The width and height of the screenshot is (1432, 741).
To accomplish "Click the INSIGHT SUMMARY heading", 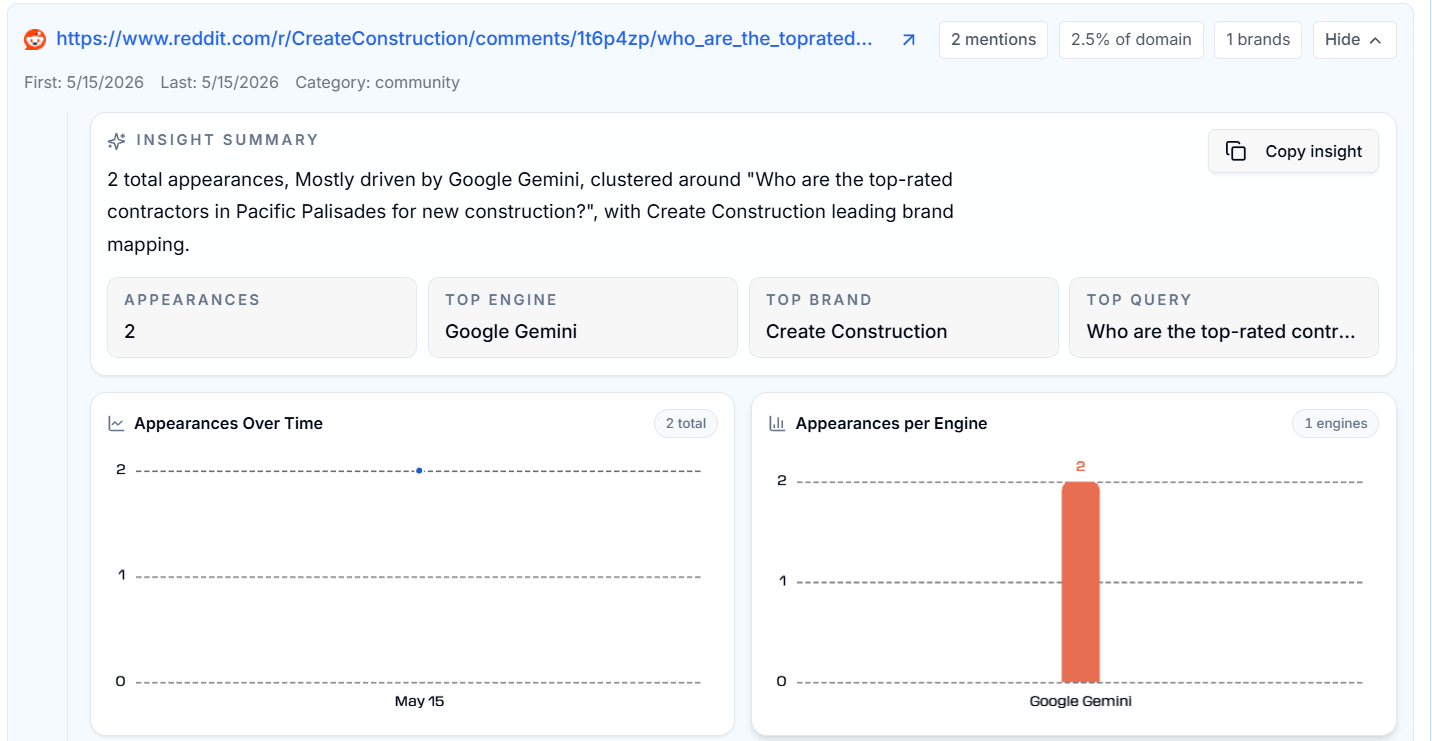I will [x=227, y=140].
